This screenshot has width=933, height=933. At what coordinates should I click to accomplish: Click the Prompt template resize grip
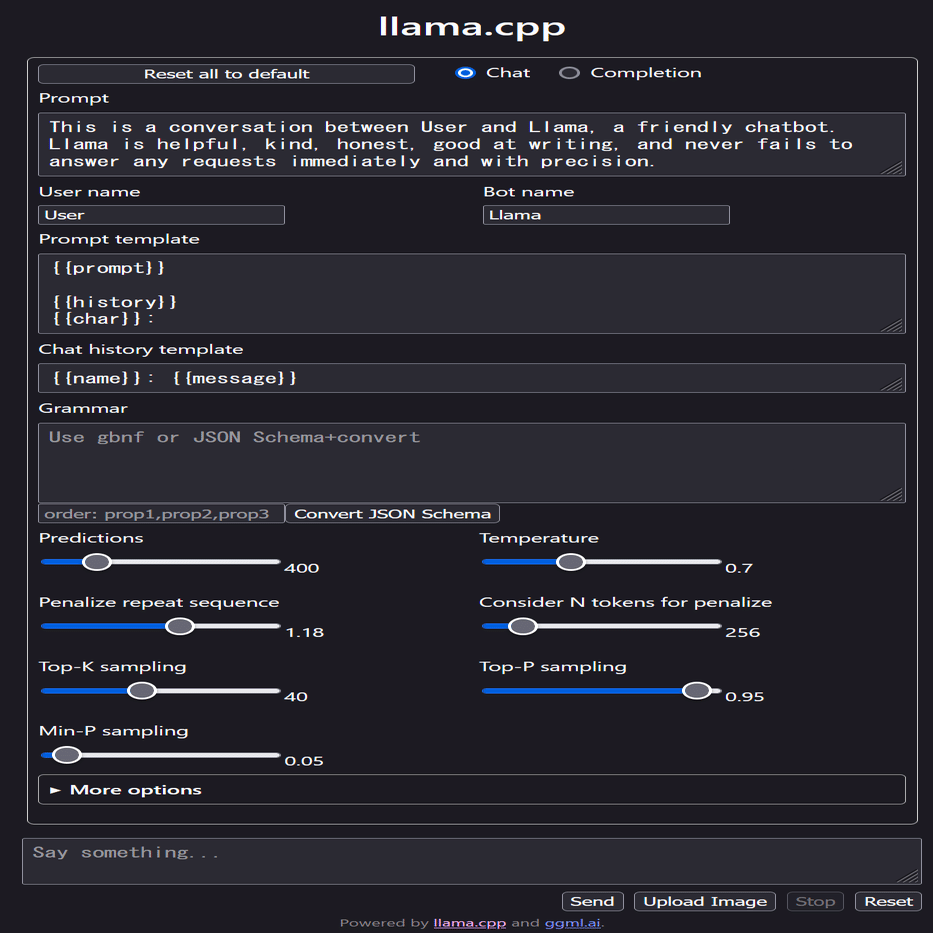(894, 325)
